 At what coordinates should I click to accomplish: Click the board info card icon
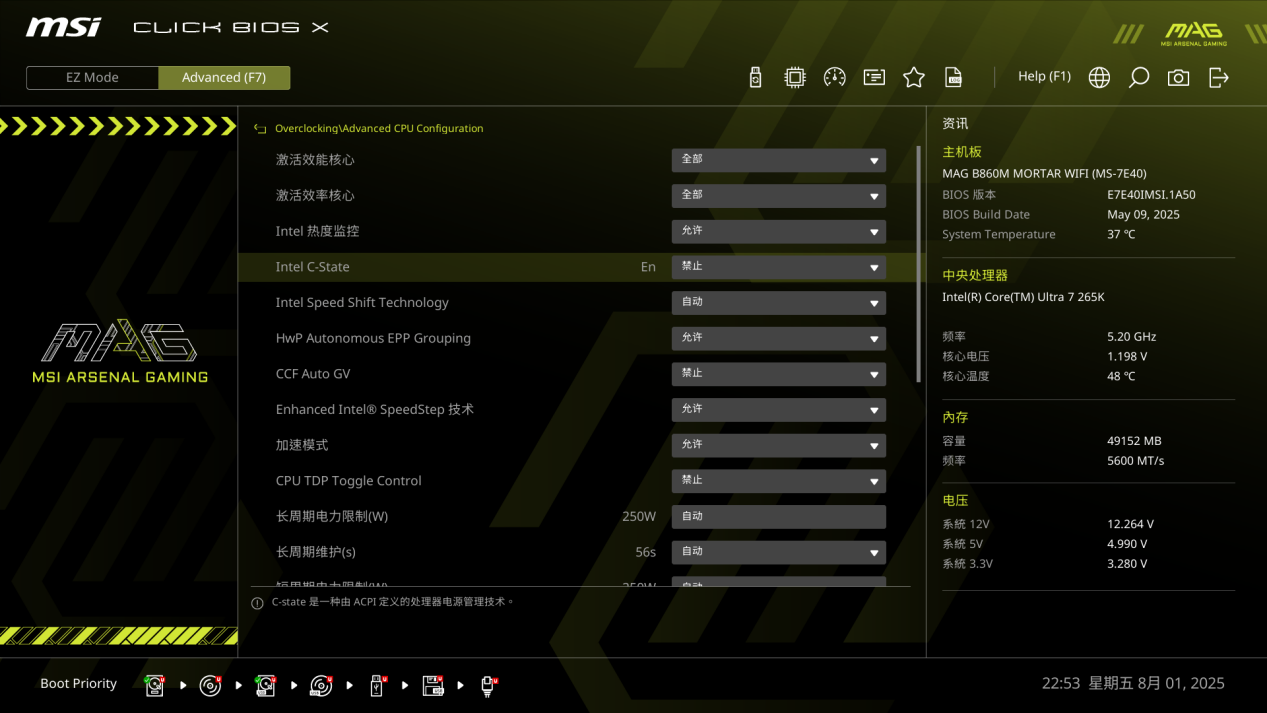[874, 77]
